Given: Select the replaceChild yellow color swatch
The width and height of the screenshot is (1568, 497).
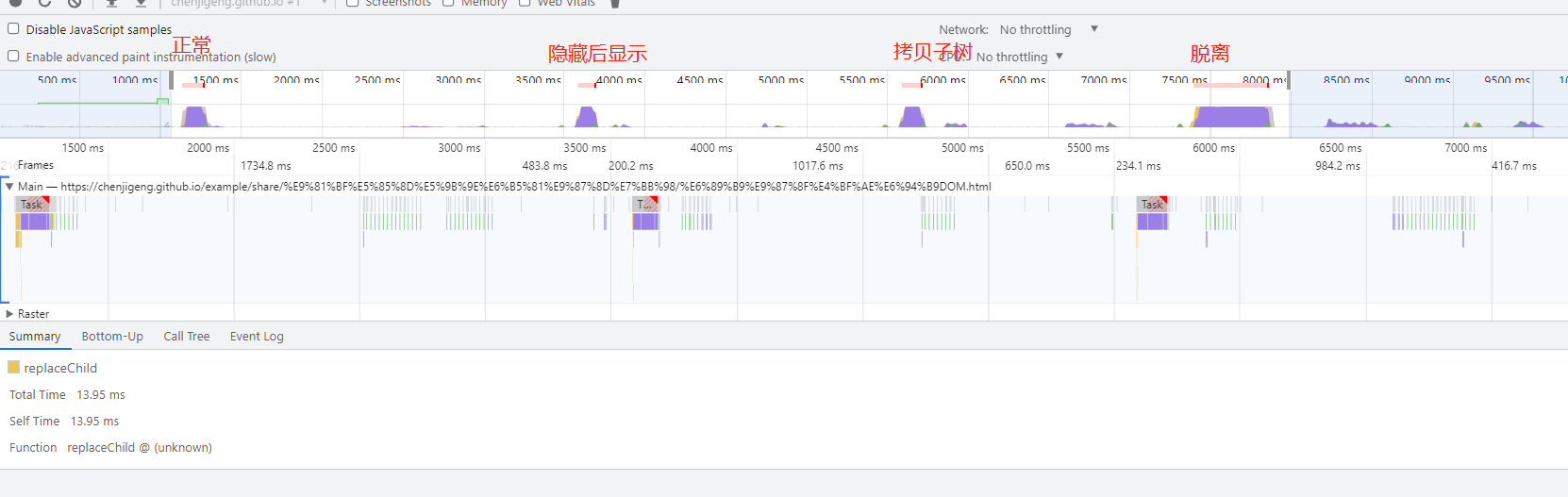Looking at the screenshot, I should [x=13, y=368].
